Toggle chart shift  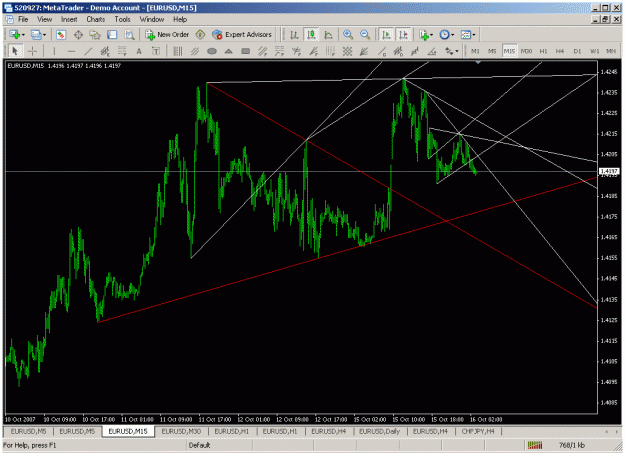pyautogui.click(x=403, y=35)
